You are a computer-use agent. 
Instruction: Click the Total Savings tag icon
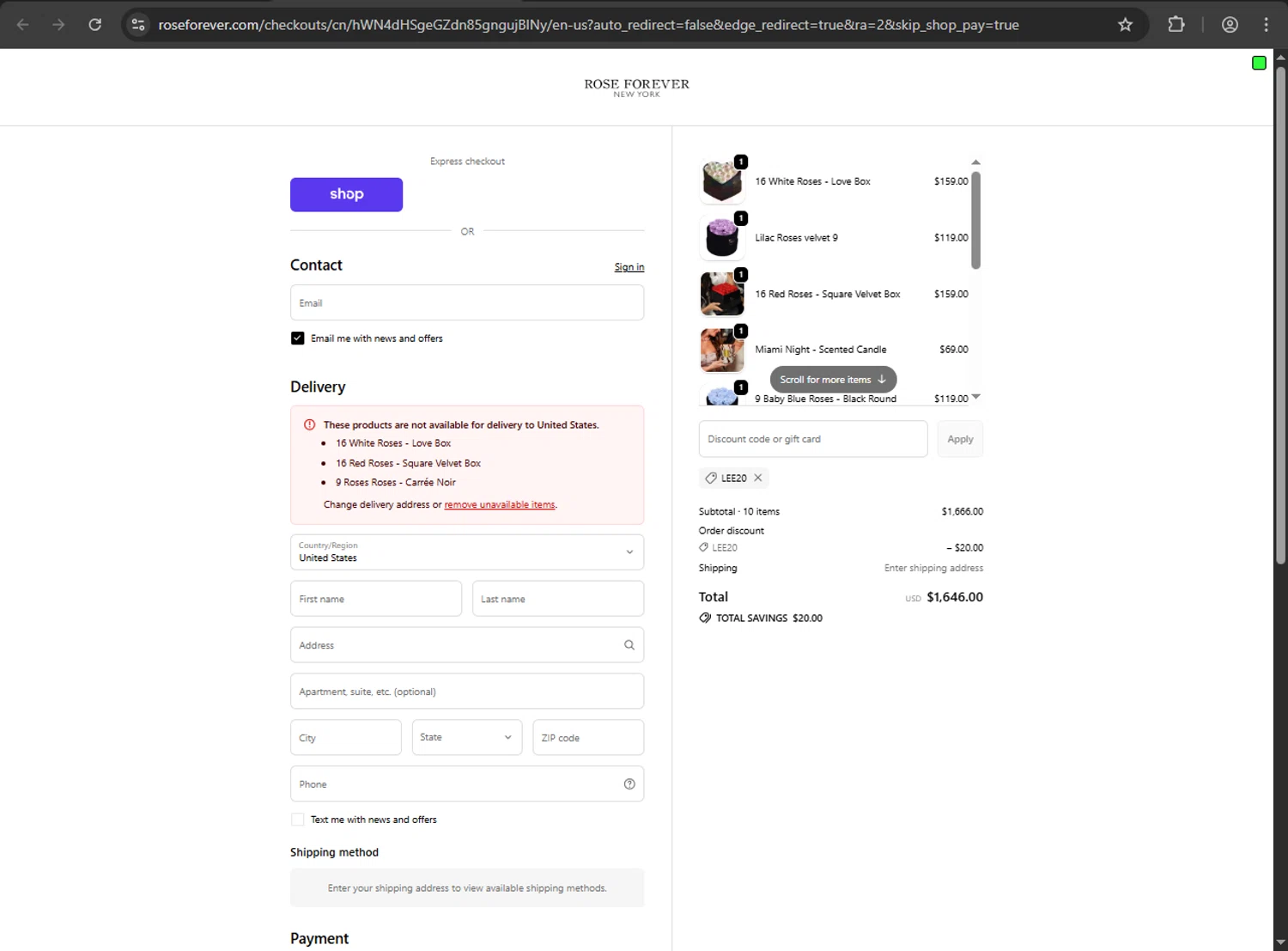705,618
